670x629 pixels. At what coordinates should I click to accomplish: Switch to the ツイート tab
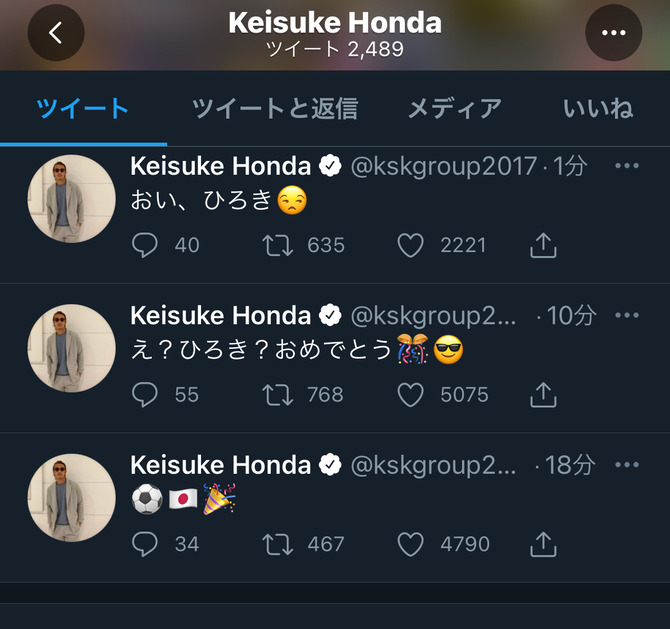click(83, 109)
